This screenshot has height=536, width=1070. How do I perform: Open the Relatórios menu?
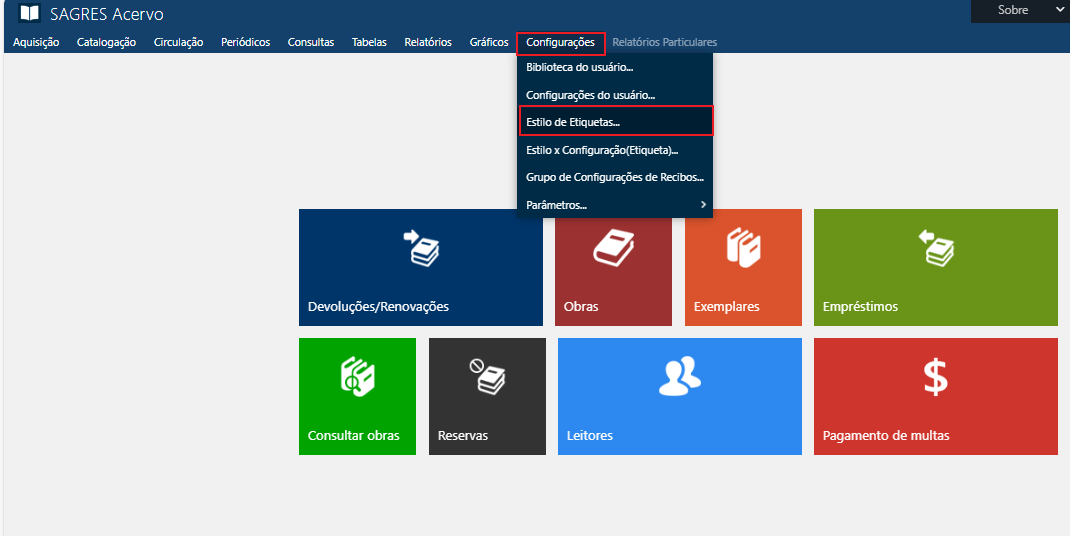(427, 42)
